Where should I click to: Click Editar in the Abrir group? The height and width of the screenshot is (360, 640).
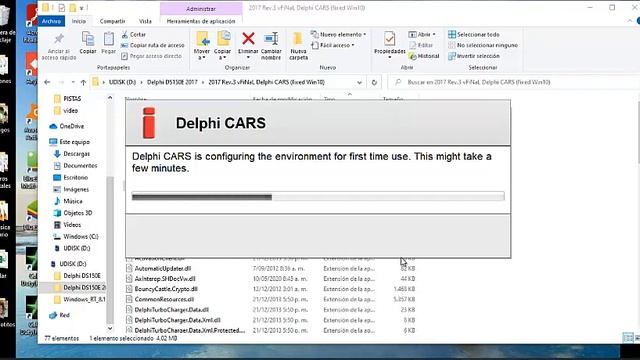[421, 45]
